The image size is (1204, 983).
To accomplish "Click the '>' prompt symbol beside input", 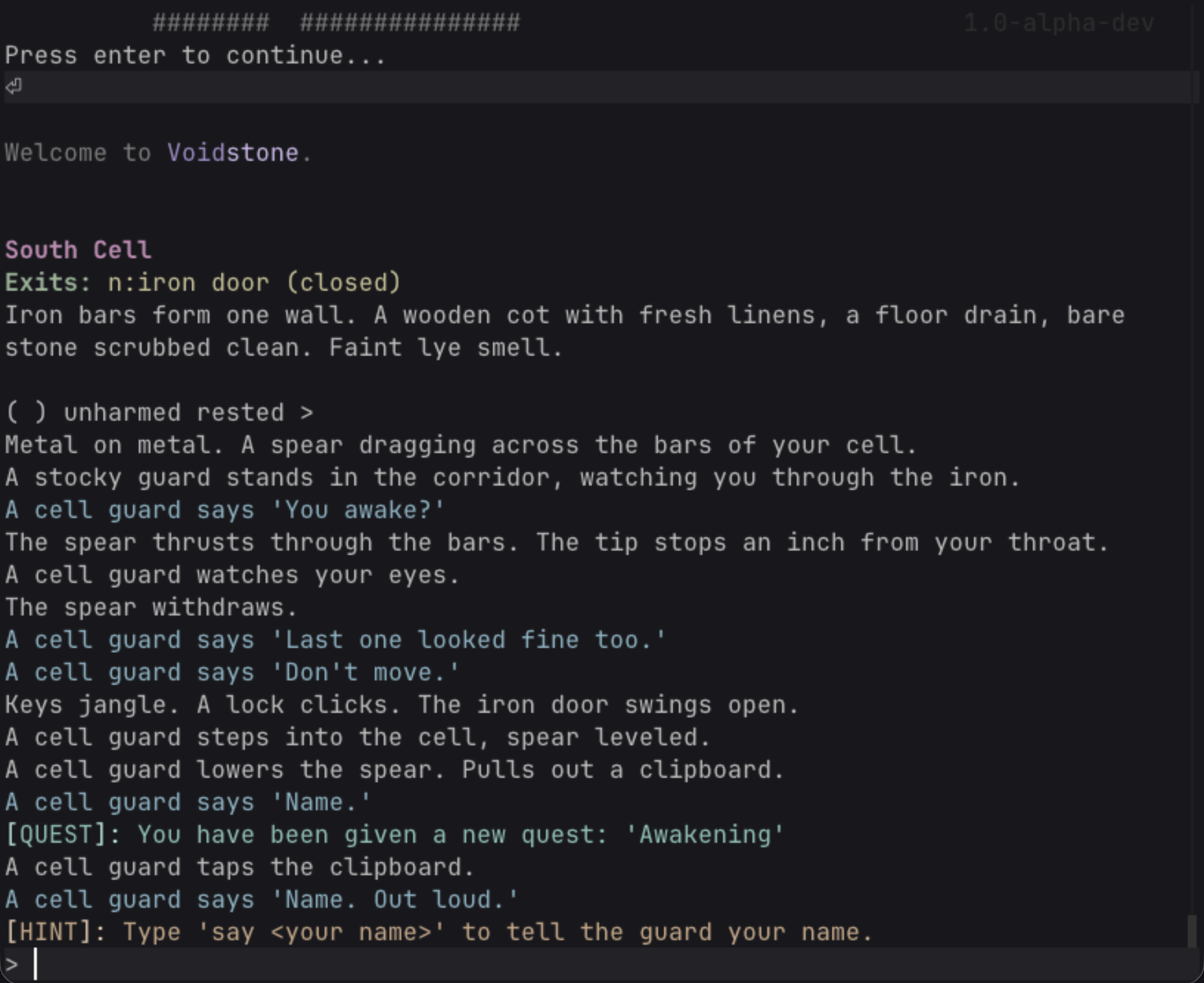I will point(12,965).
